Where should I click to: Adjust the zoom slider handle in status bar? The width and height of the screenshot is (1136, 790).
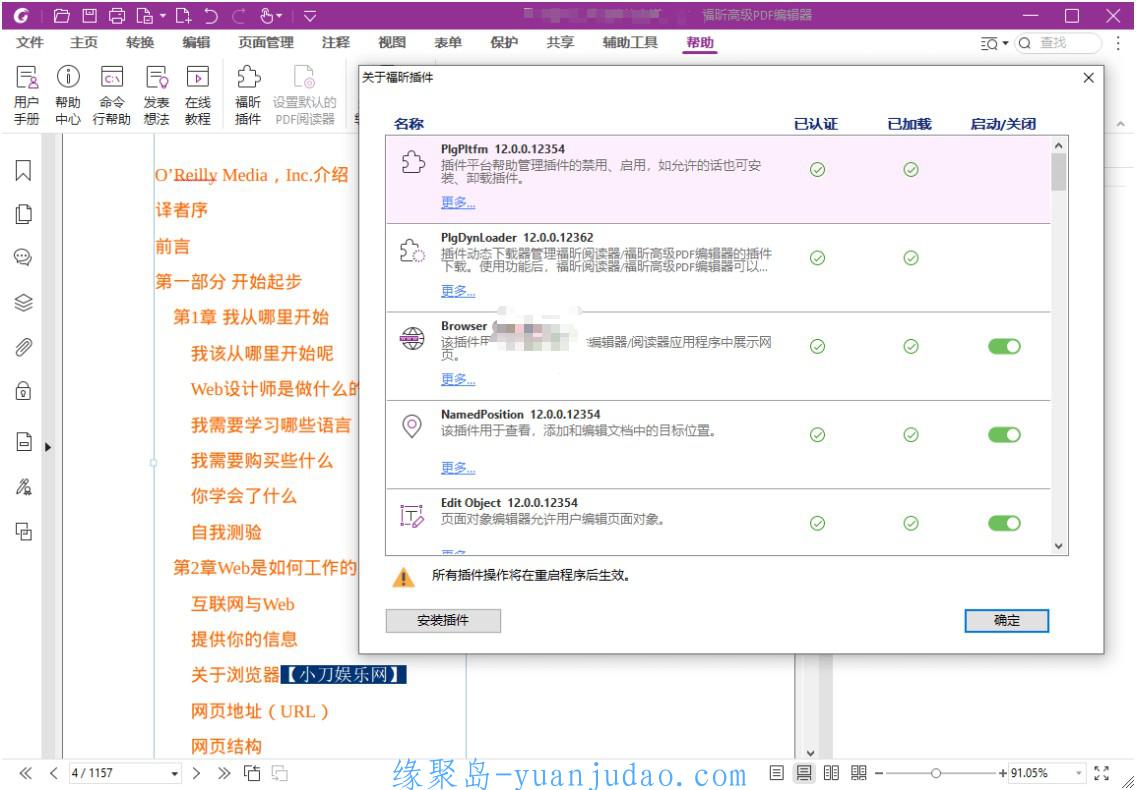pos(936,773)
